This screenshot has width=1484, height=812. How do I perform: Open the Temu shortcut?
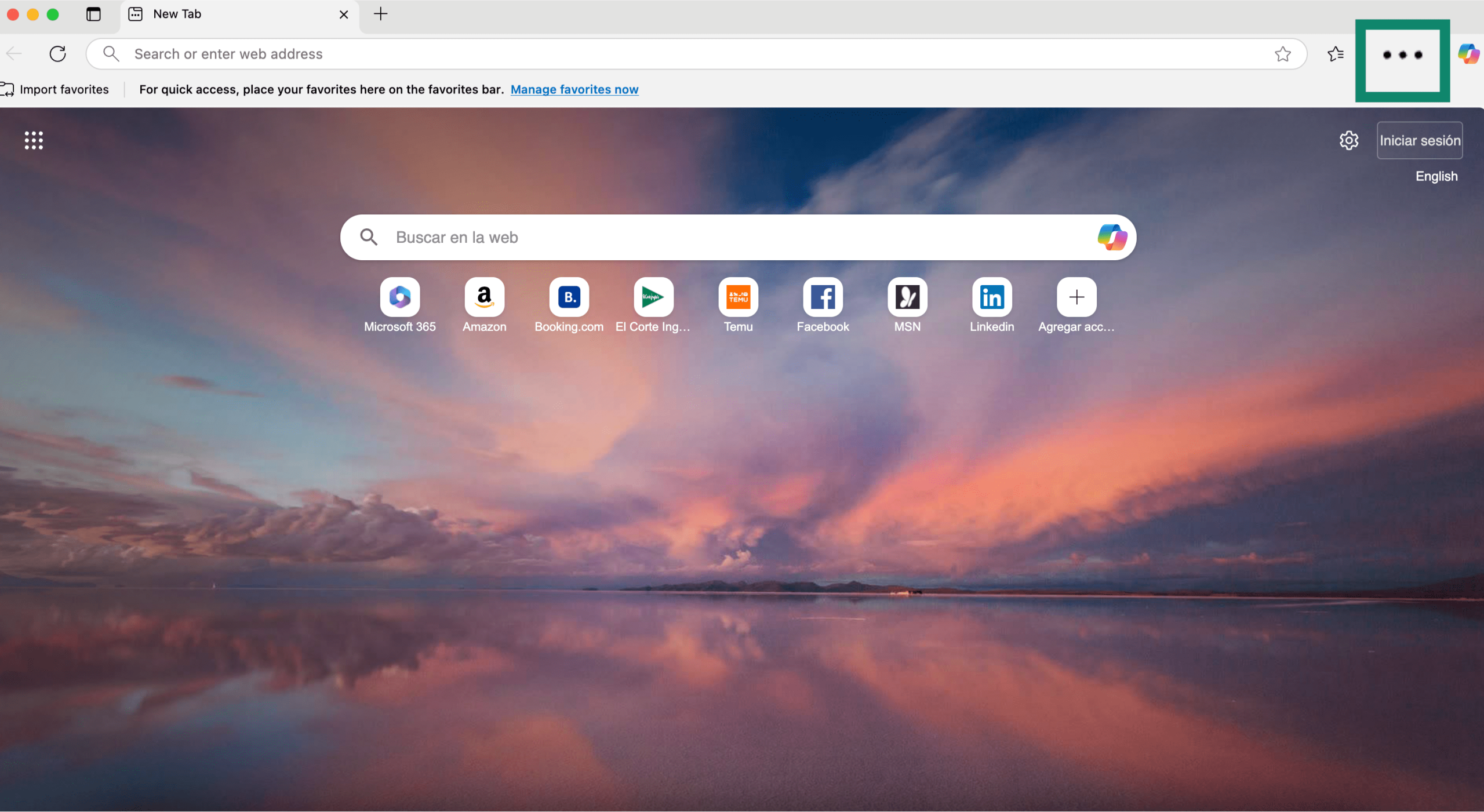pyautogui.click(x=738, y=304)
